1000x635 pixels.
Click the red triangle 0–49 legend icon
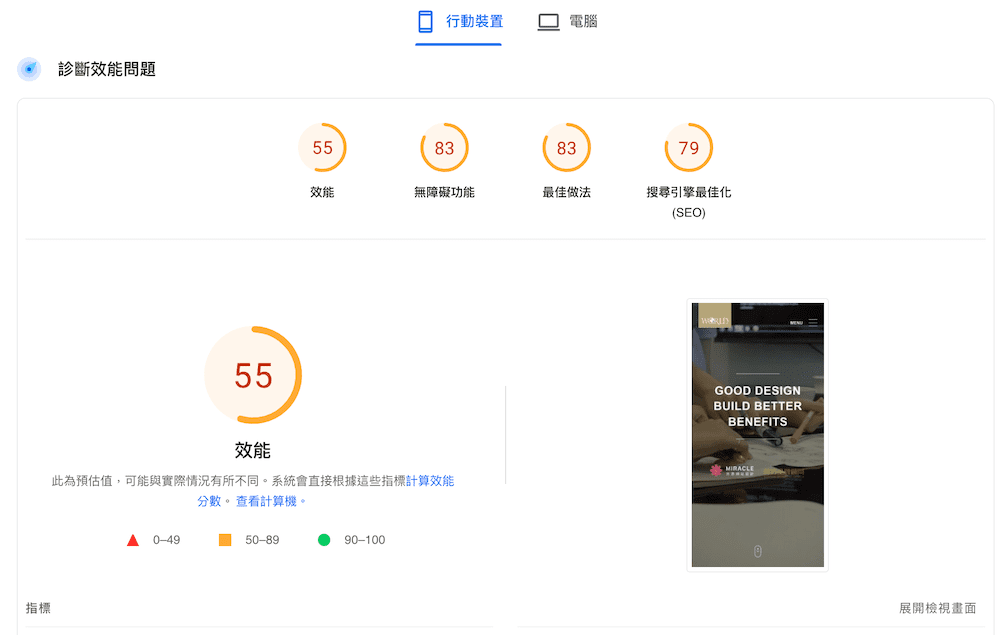click(x=133, y=540)
